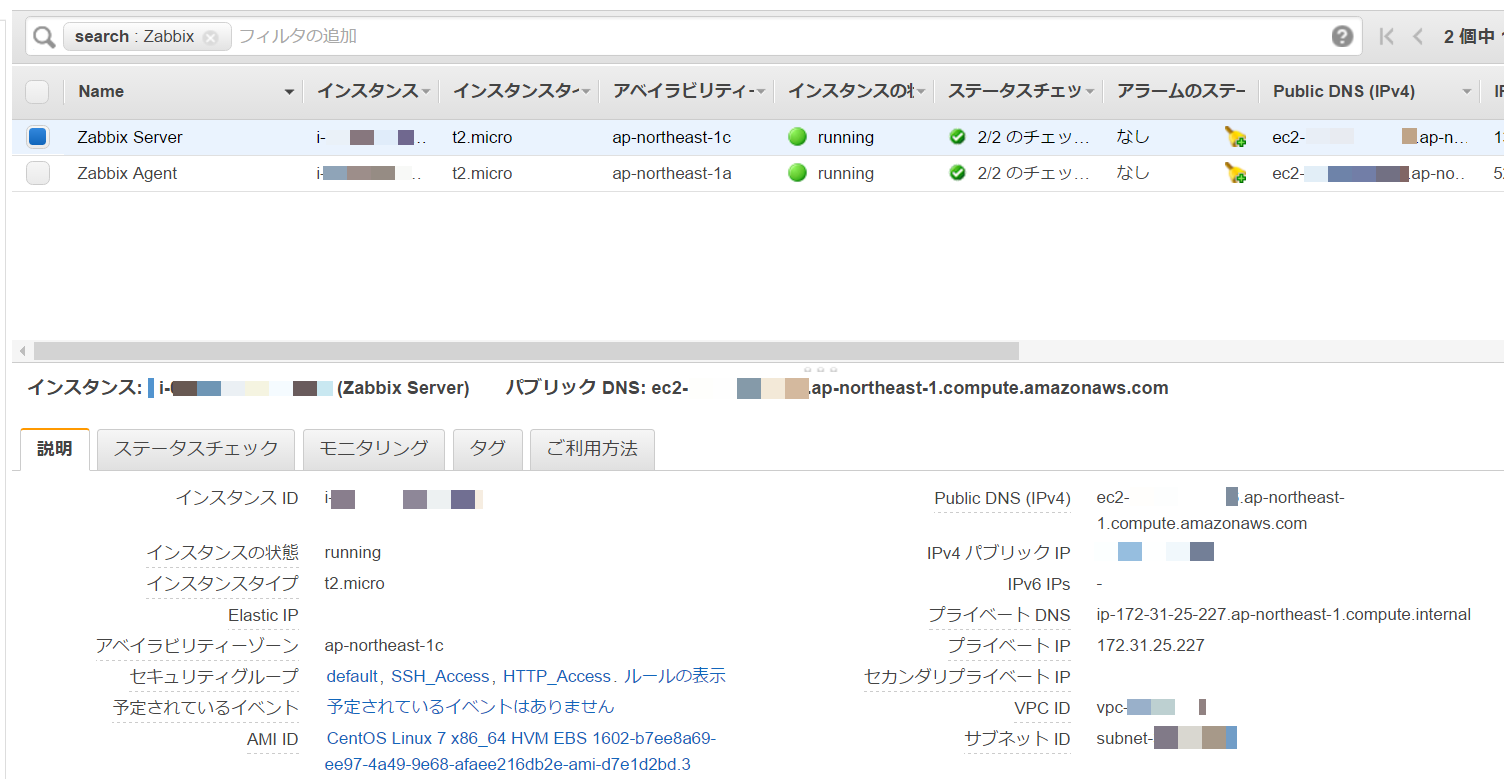The width and height of the screenshot is (1504, 780).
Task: Check the Zabbix Agent row checkbox
Action: coord(37,173)
